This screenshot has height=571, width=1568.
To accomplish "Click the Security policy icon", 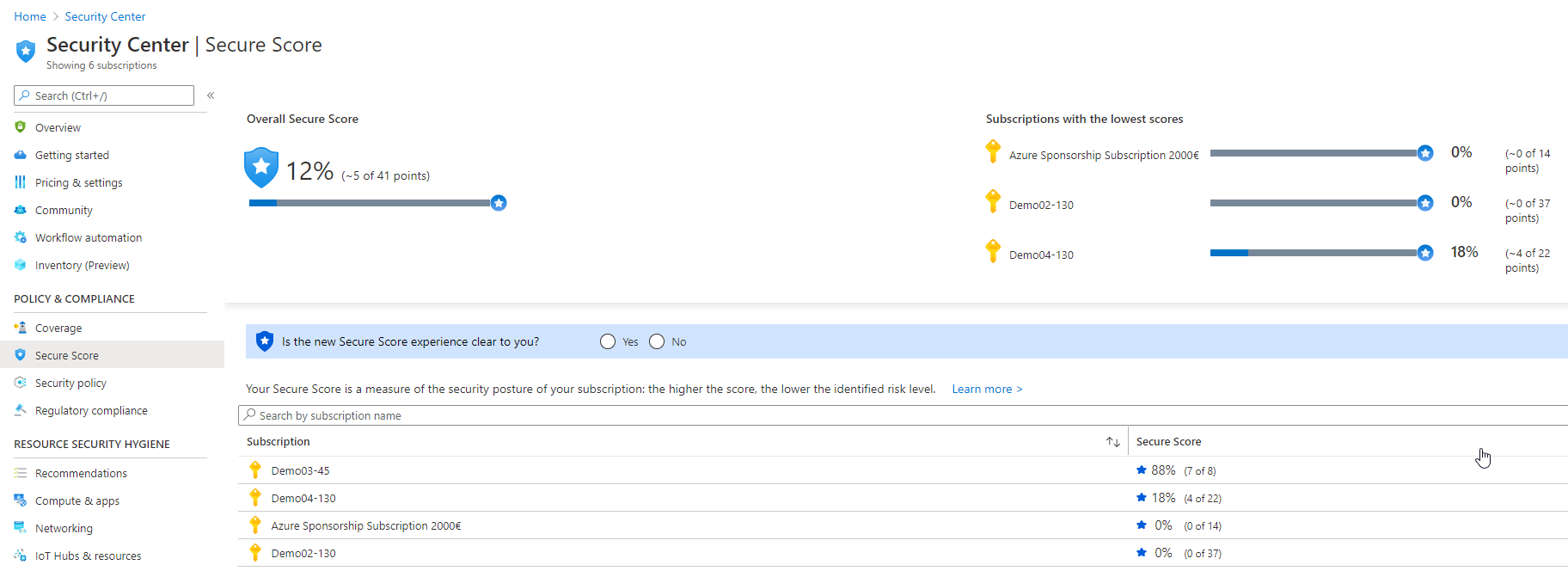I will tap(21, 383).
